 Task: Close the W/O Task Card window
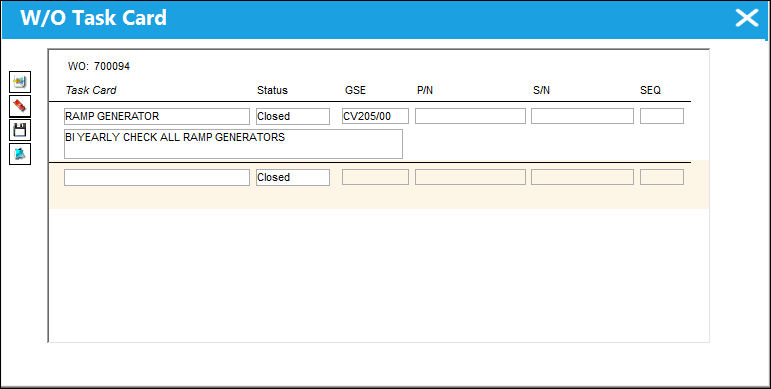coord(746,18)
